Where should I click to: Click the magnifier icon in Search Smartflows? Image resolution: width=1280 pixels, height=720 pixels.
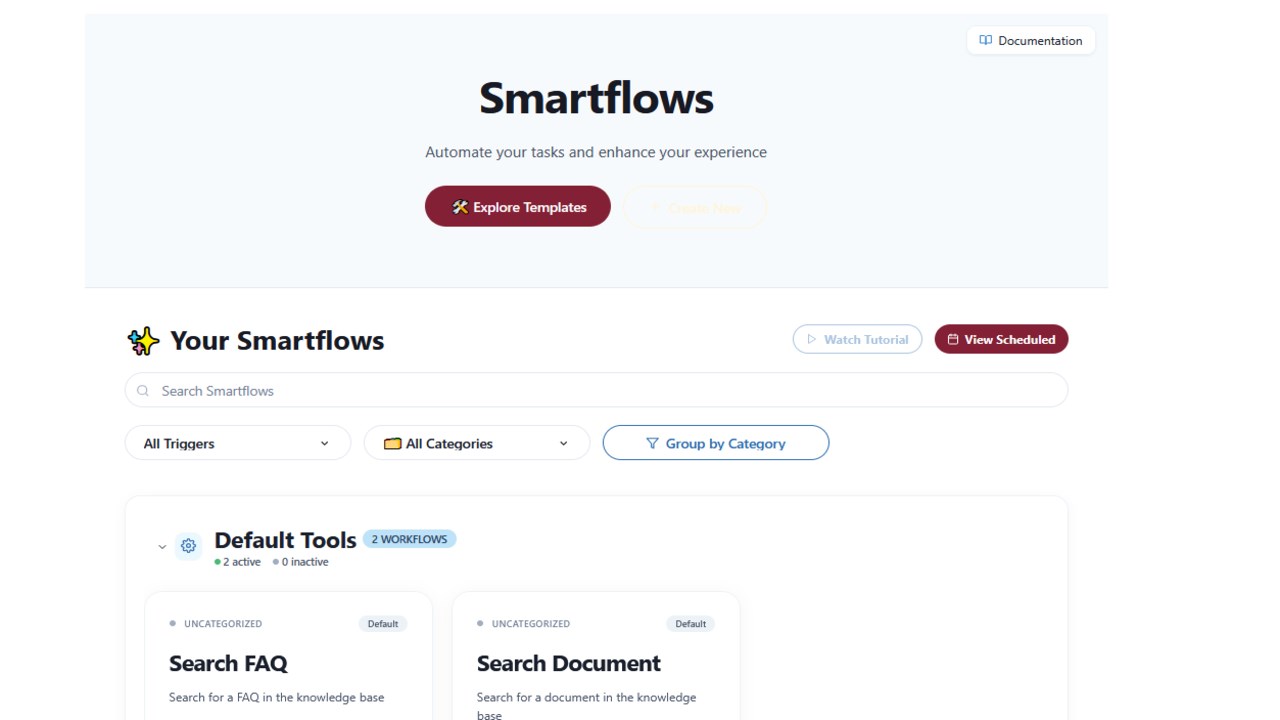[x=143, y=391]
